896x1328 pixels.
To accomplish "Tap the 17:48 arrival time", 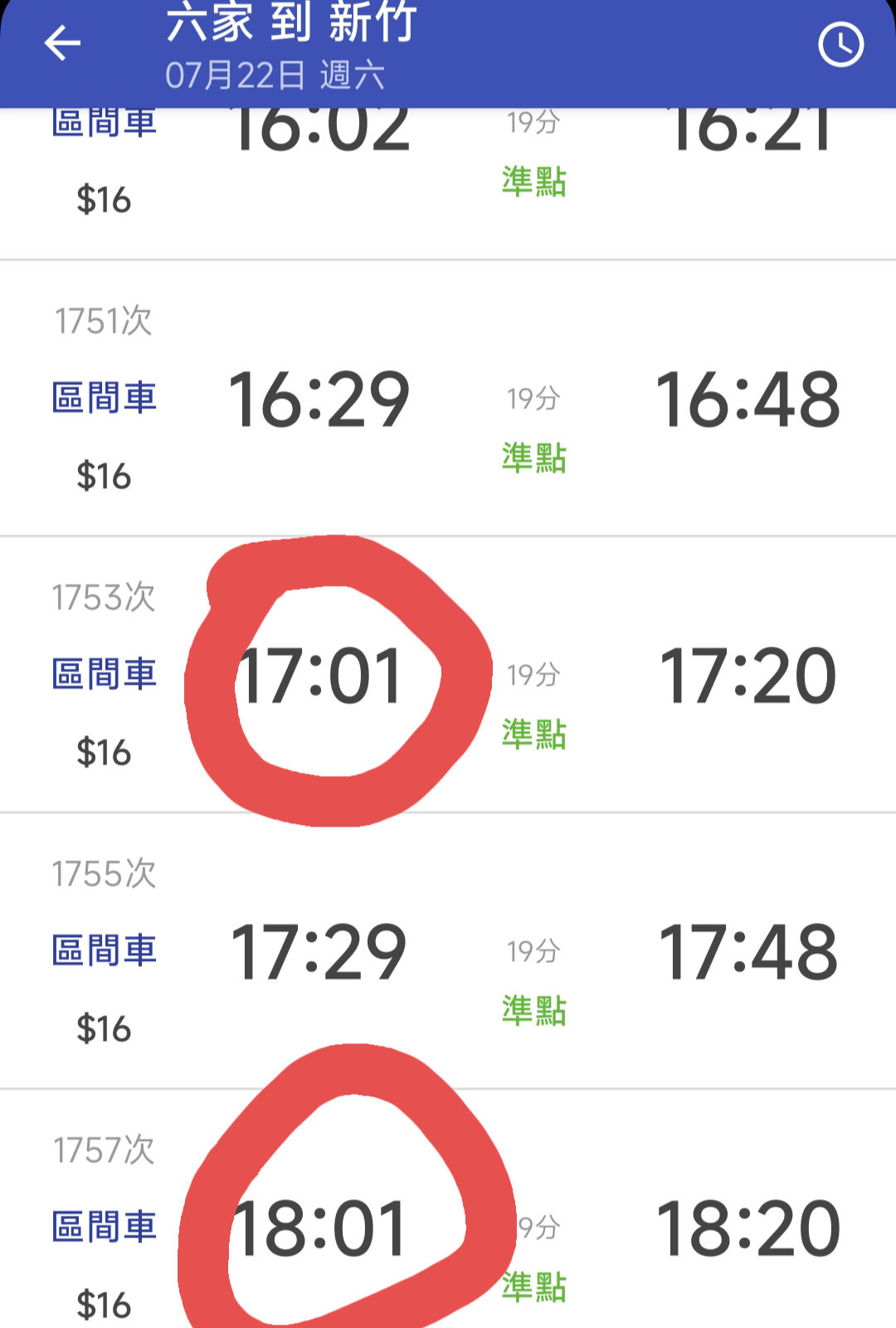I will click(747, 952).
